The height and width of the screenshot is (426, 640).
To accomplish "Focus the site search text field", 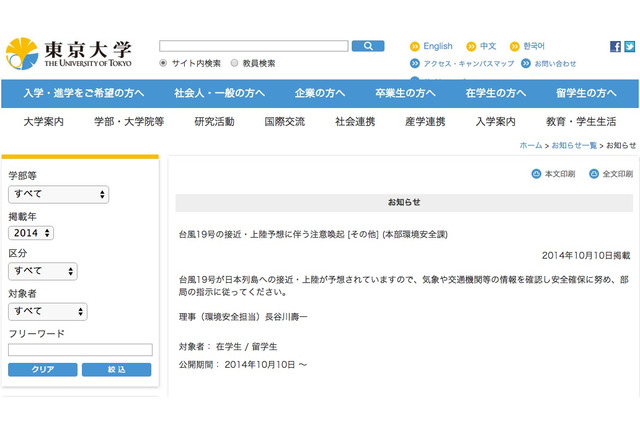I will point(253,46).
